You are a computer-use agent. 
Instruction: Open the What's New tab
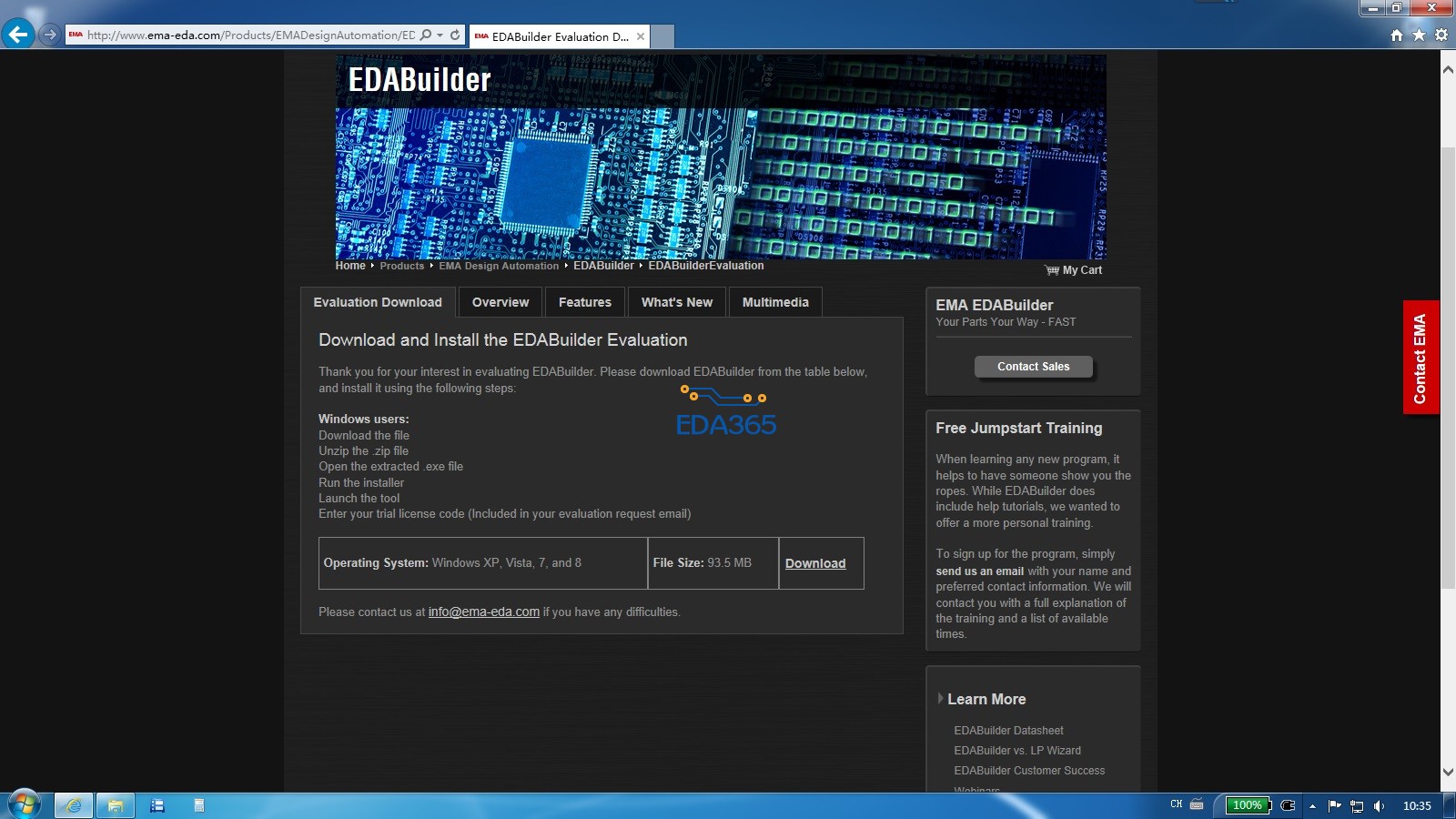point(677,302)
